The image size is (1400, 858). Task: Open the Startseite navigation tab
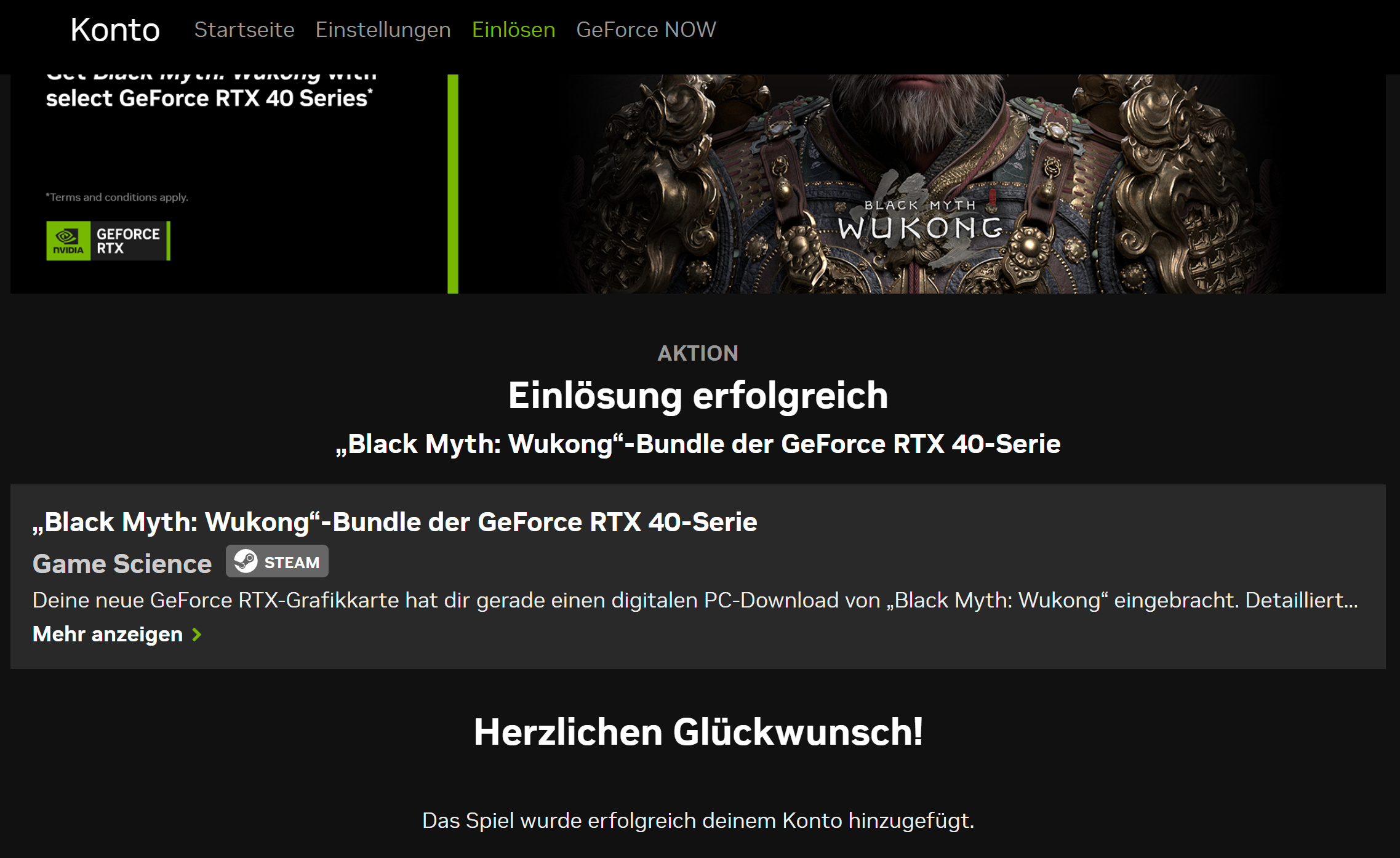point(244,30)
